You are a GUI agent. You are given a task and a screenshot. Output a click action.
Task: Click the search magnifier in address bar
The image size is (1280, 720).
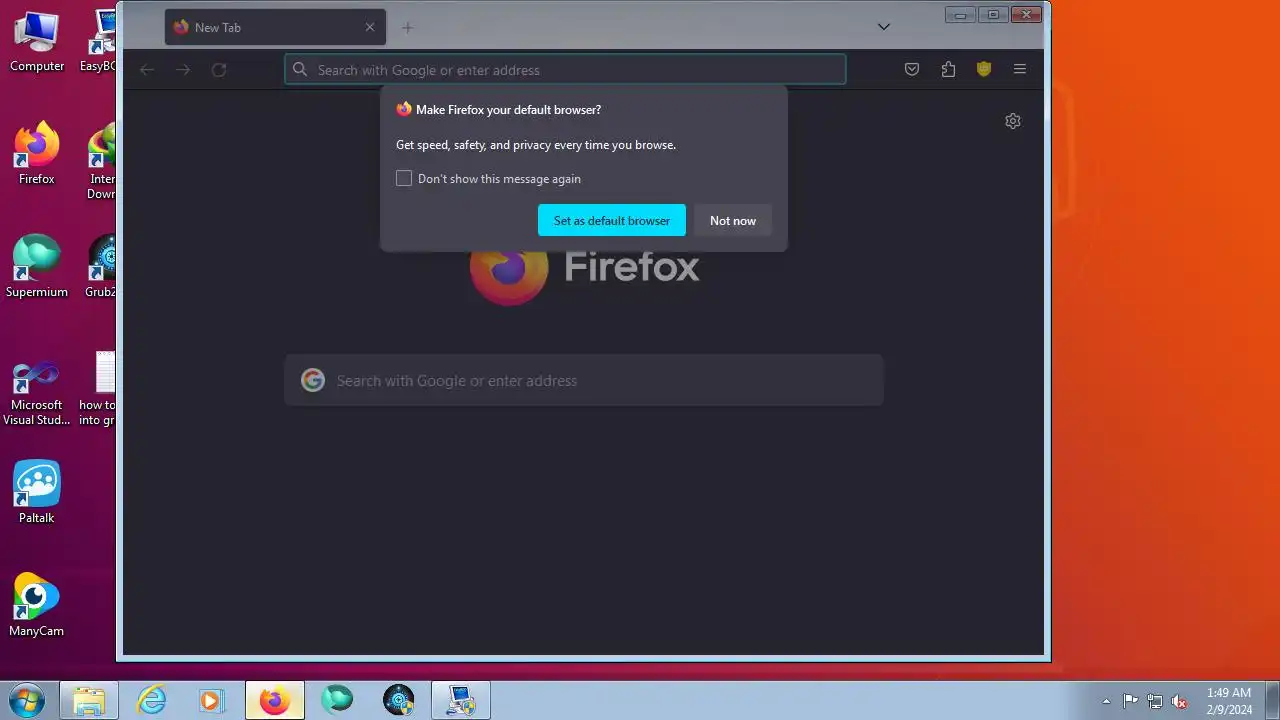pyautogui.click(x=300, y=69)
